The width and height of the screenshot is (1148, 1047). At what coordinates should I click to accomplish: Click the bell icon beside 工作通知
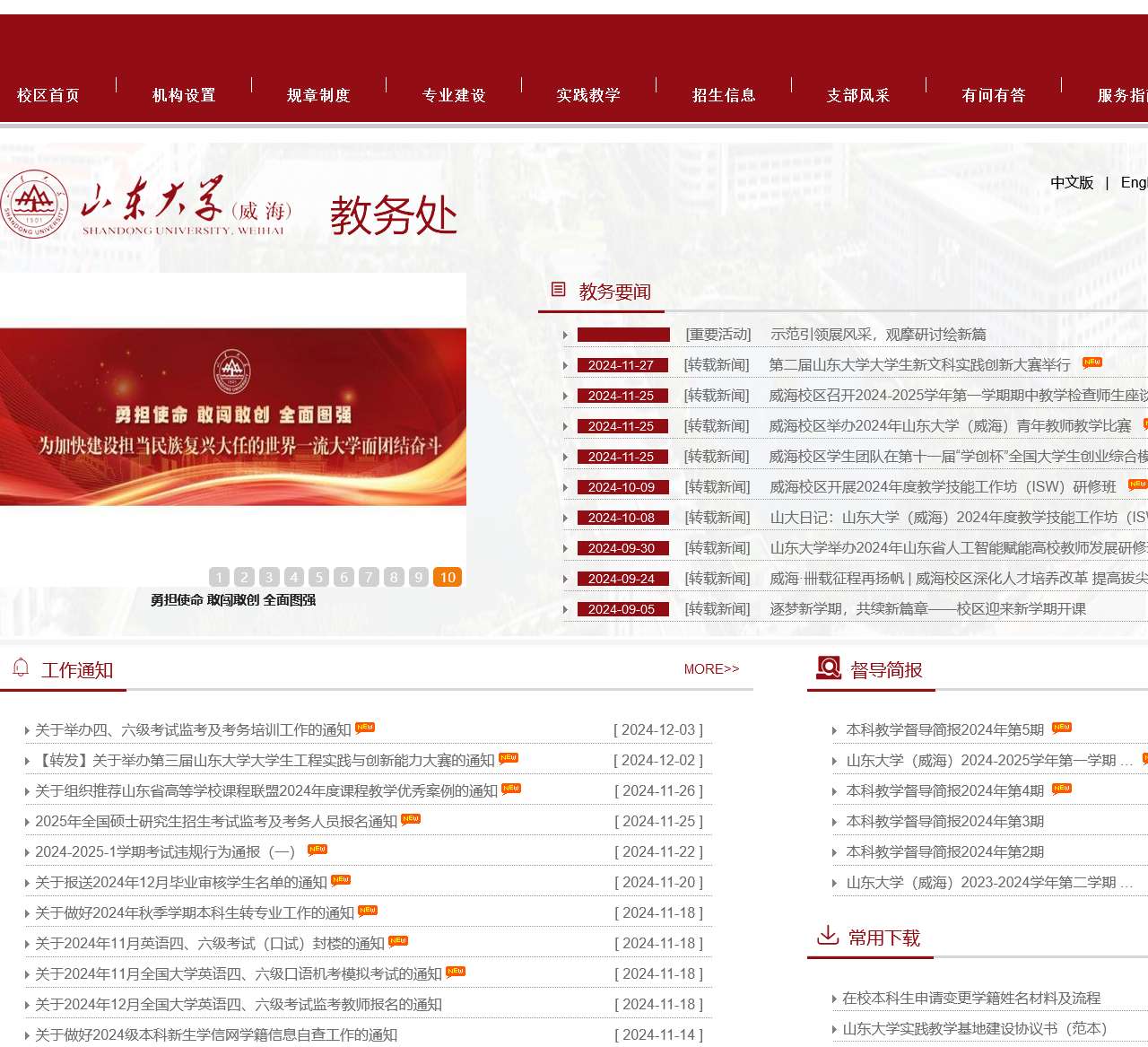(x=21, y=667)
